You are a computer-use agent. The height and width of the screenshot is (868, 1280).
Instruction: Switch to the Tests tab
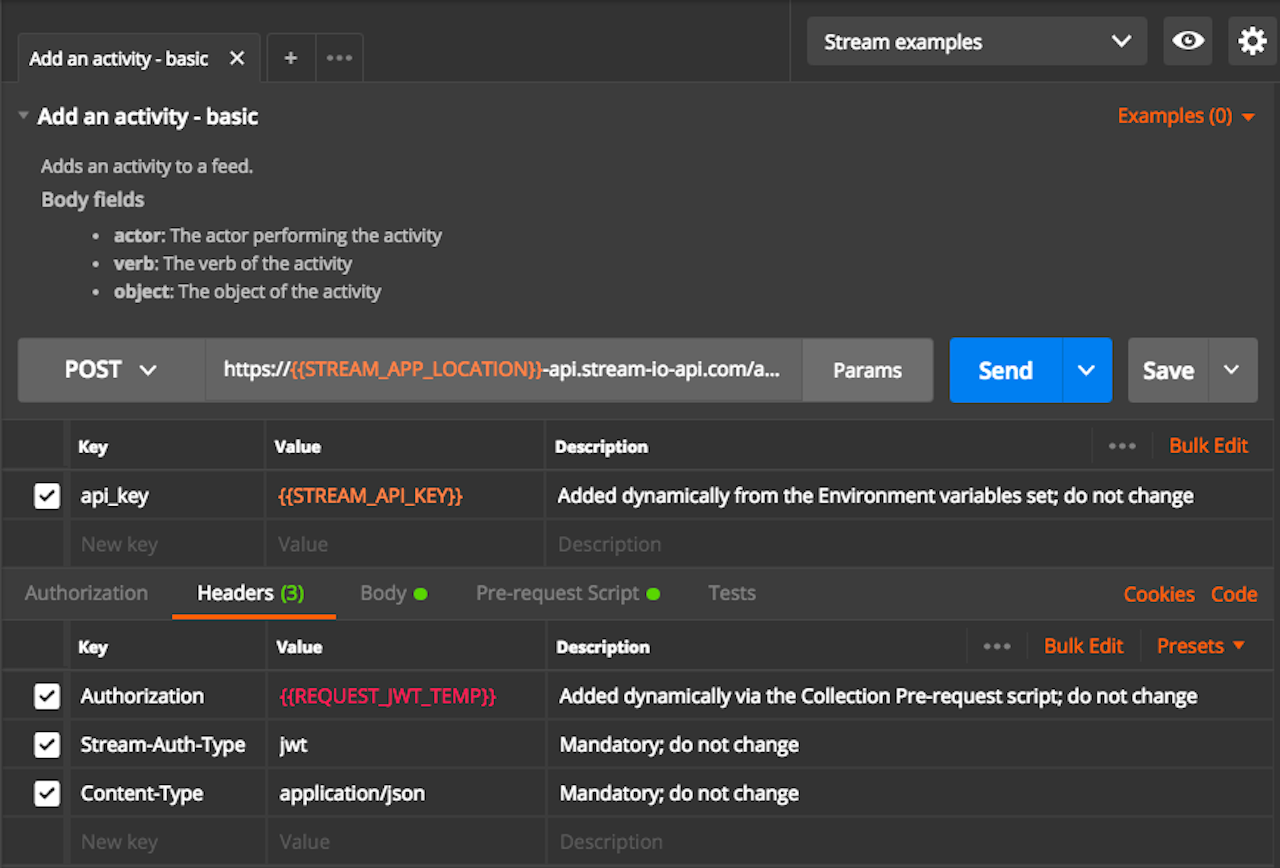click(731, 593)
